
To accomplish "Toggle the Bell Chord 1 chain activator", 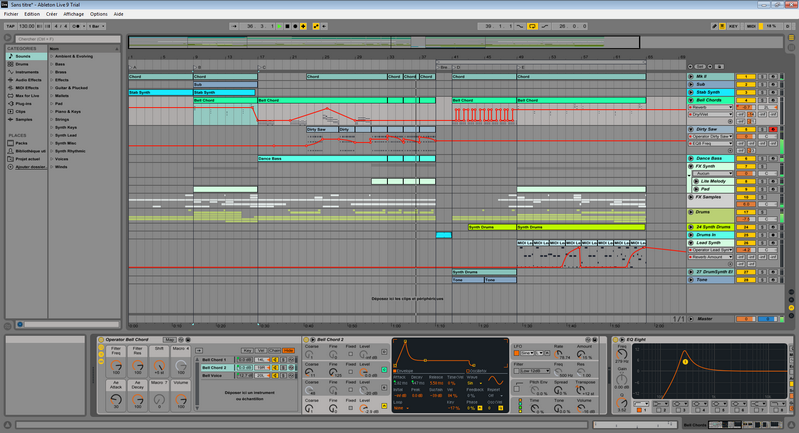I will click(275, 360).
